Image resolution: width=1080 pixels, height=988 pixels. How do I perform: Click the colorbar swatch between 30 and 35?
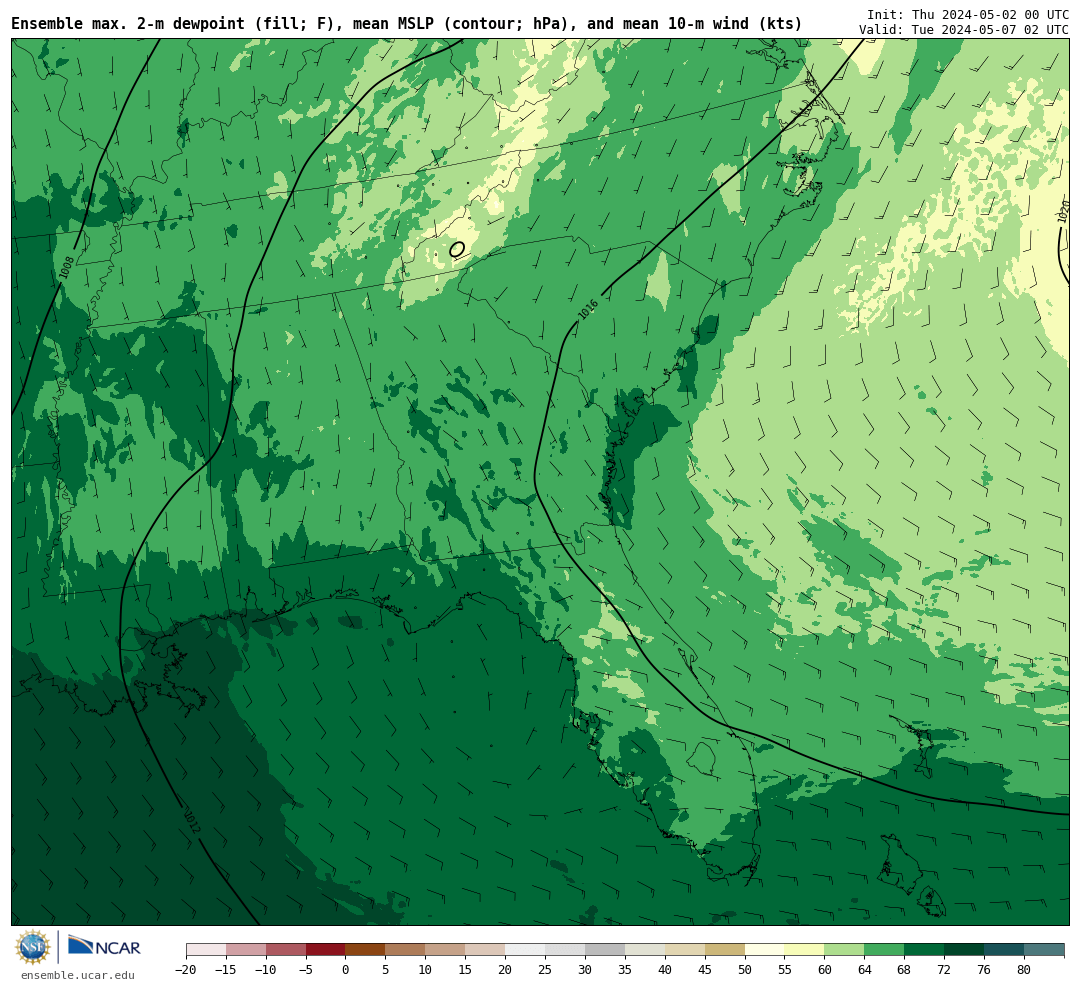click(x=604, y=950)
